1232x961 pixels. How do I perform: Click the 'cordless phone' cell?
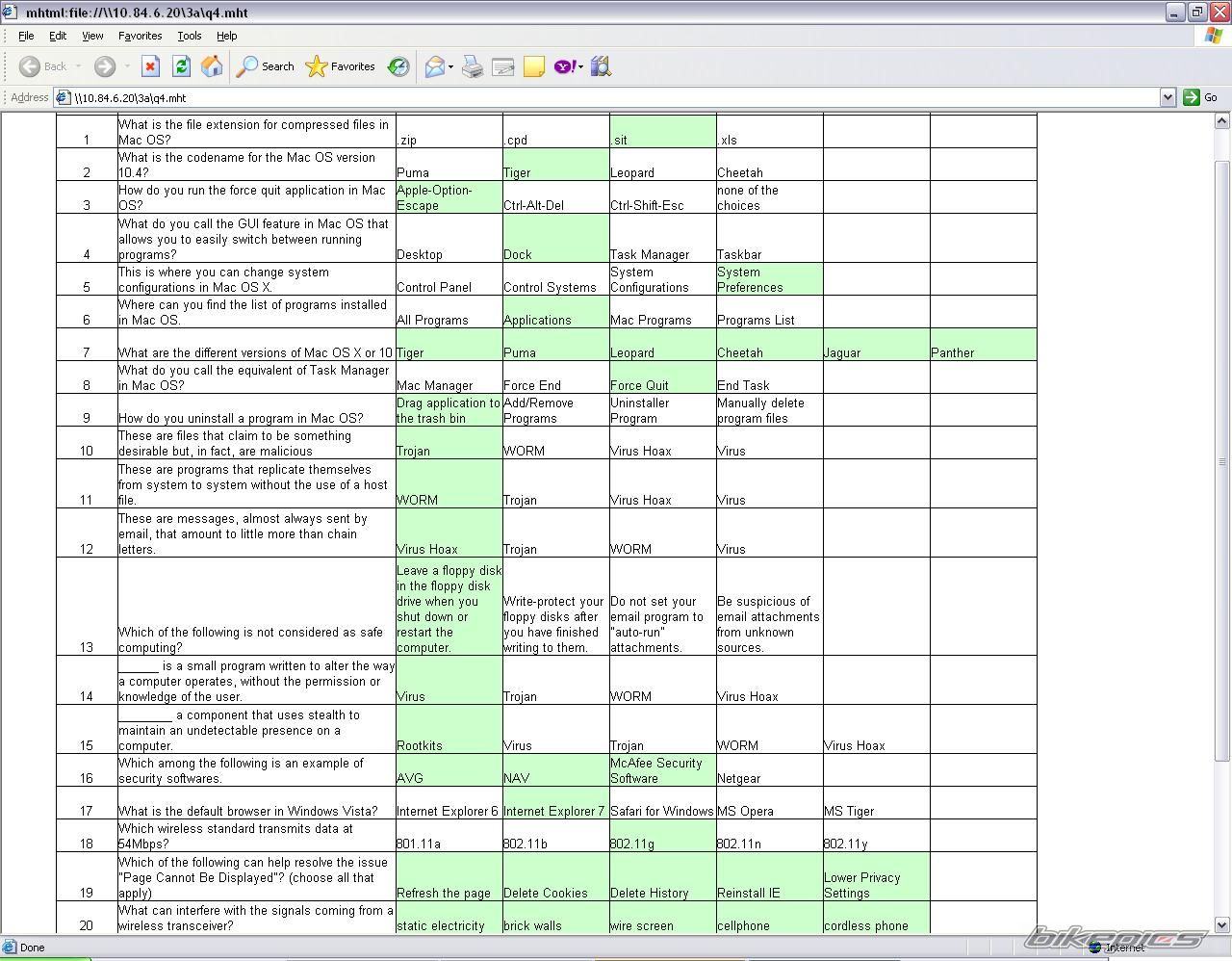tap(876, 918)
